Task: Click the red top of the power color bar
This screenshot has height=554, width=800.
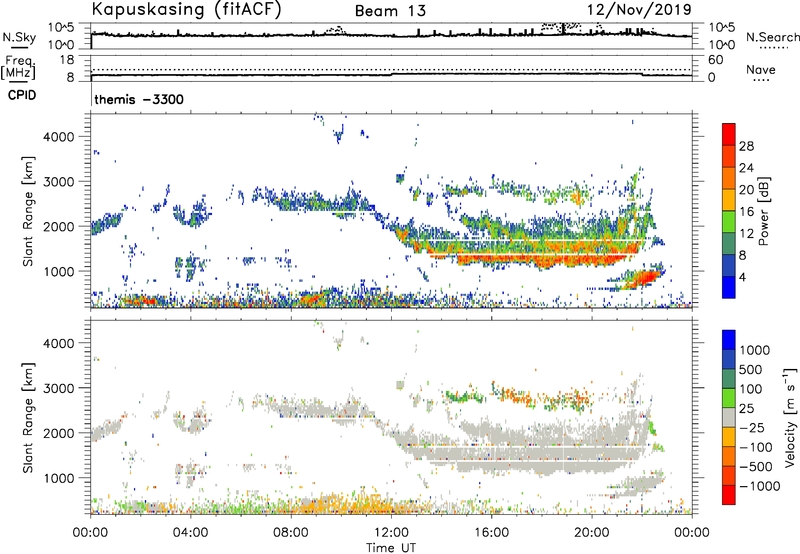Action: 729,134
